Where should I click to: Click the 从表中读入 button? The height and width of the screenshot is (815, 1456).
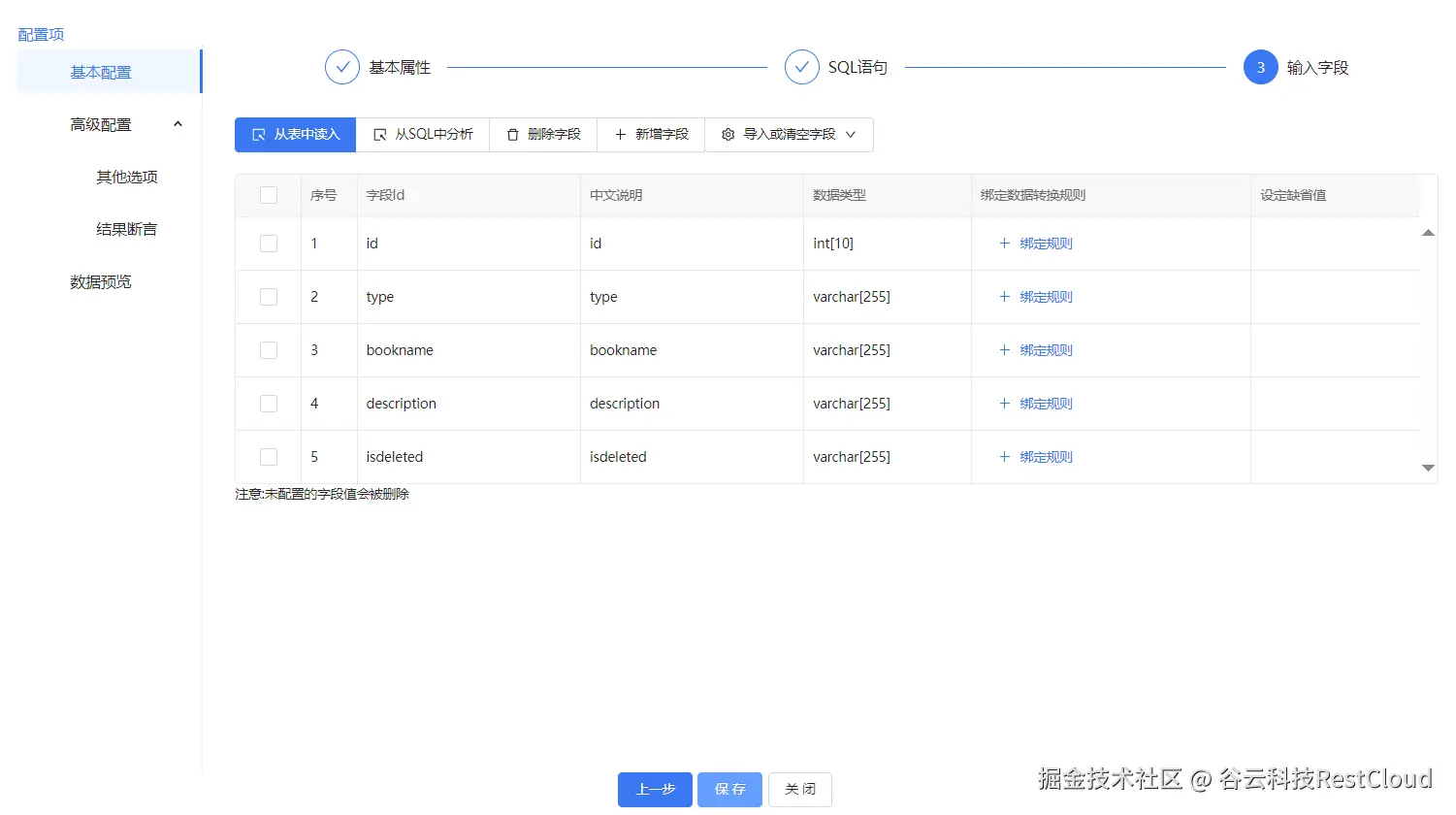[295, 135]
